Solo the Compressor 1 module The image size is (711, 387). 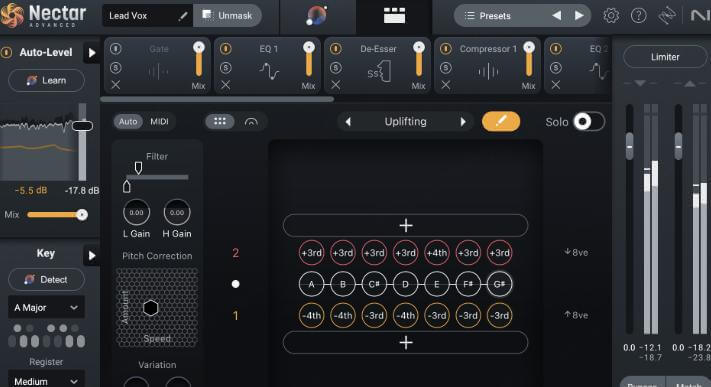(446, 68)
